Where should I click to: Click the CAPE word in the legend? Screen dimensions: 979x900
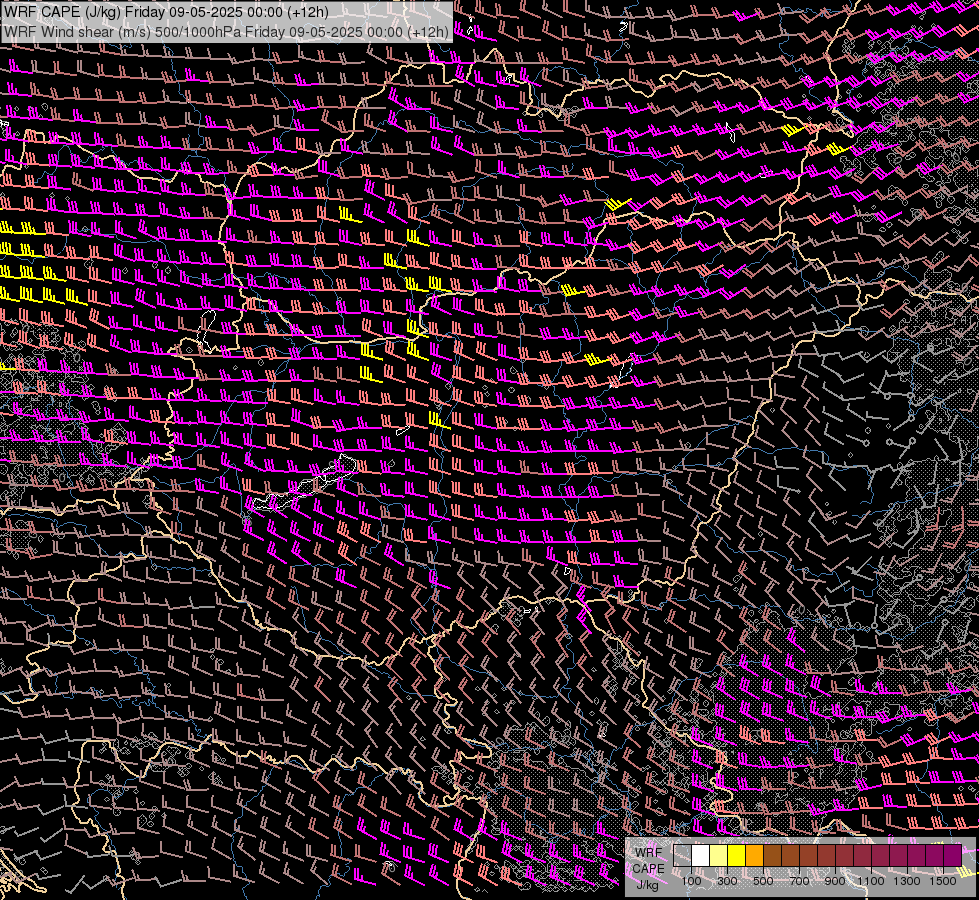point(648,869)
